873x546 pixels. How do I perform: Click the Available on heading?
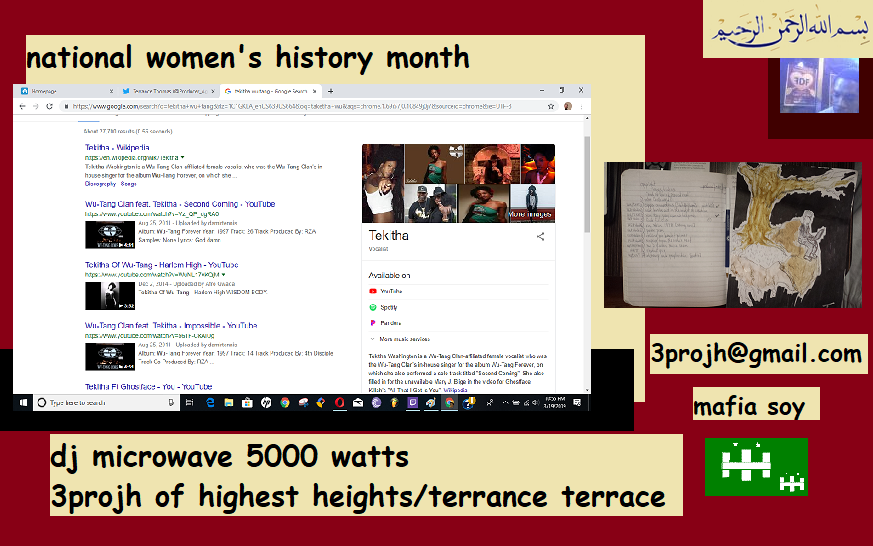[x=389, y=276]
